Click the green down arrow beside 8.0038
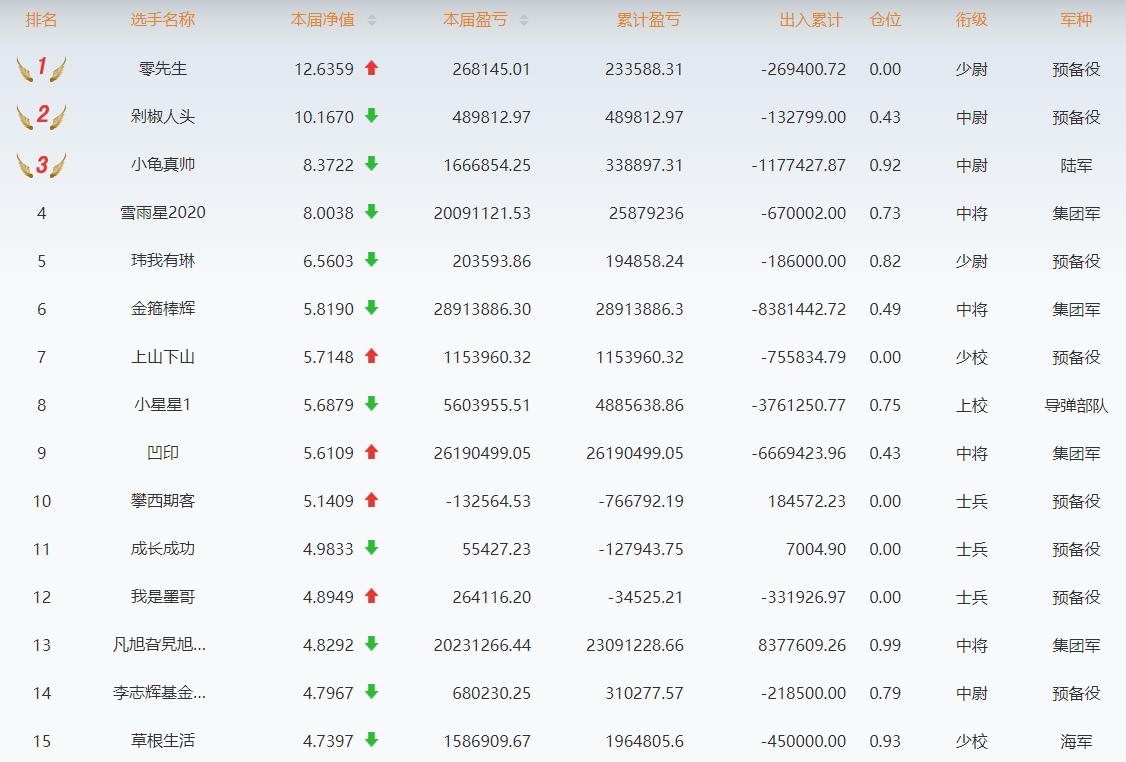This screenshot has width=1126, height=762. point(372,213)
